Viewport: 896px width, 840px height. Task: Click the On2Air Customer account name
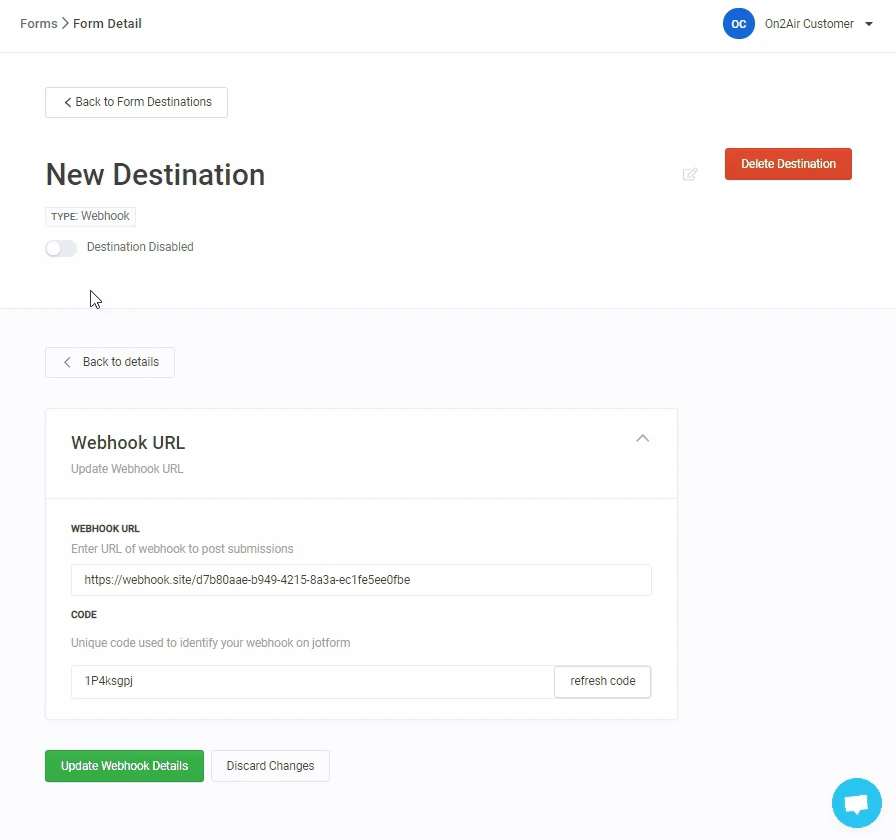click(x=808, y=24)
